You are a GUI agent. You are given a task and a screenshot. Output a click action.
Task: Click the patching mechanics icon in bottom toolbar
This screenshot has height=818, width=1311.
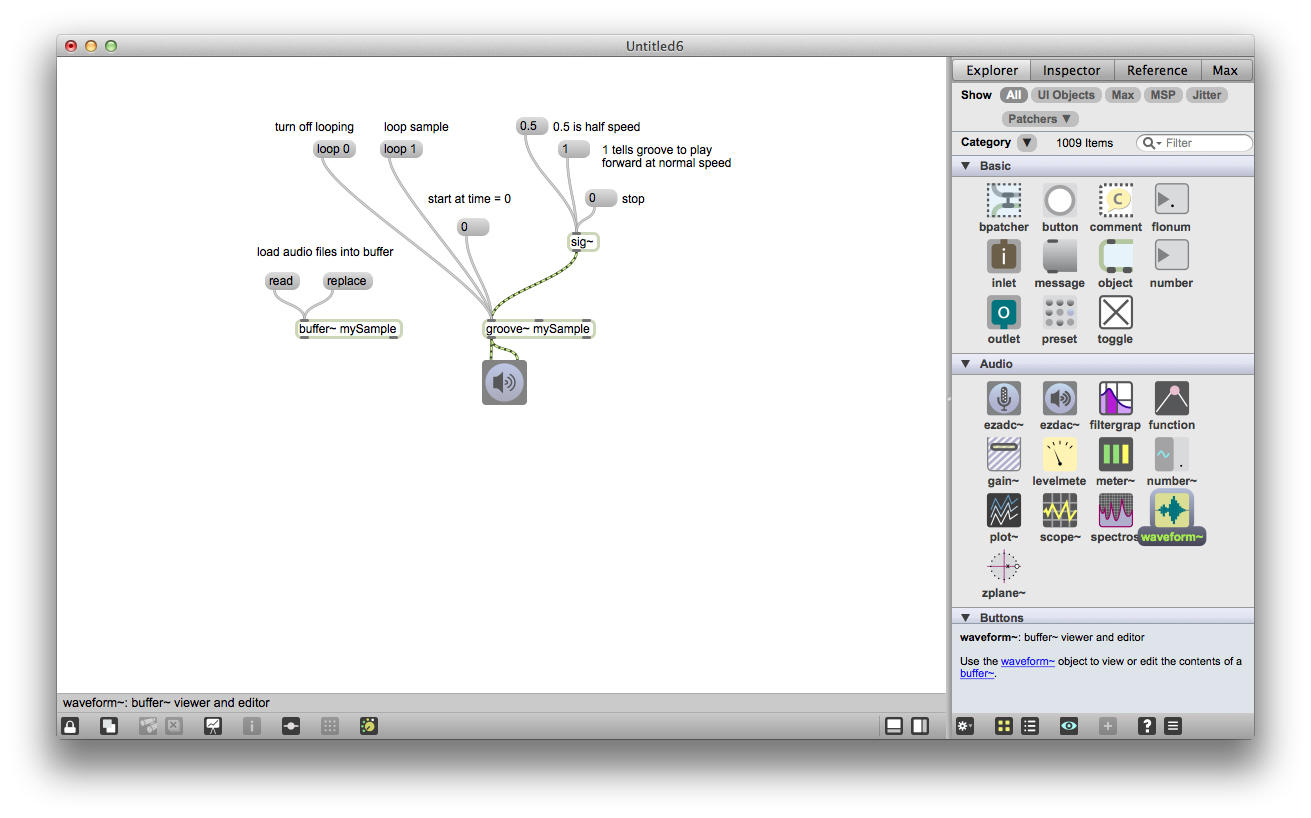pyautogui.click(x=291, y=726)
